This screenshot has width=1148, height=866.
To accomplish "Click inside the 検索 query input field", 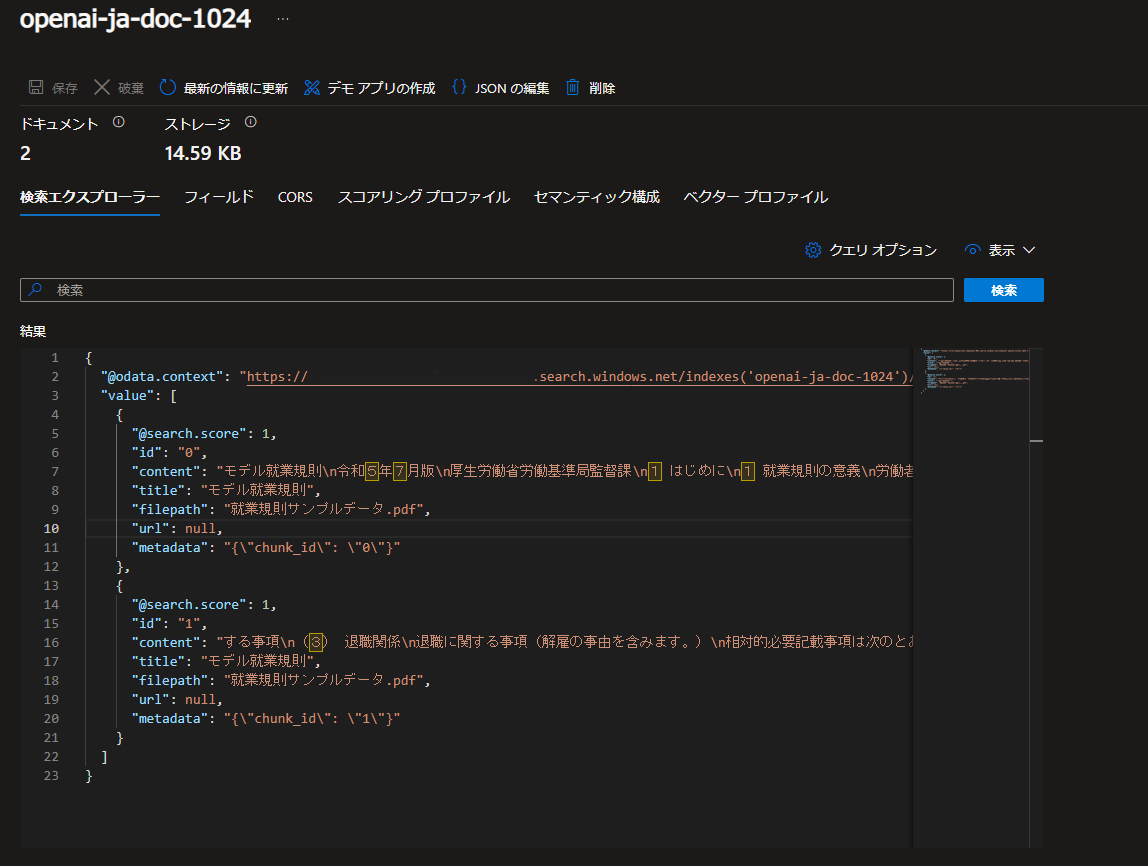I will click(x=487, y=290).
